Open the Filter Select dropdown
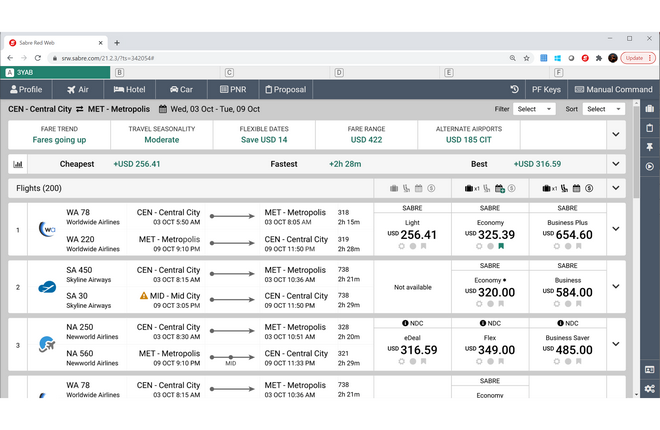 coord(534,109)
